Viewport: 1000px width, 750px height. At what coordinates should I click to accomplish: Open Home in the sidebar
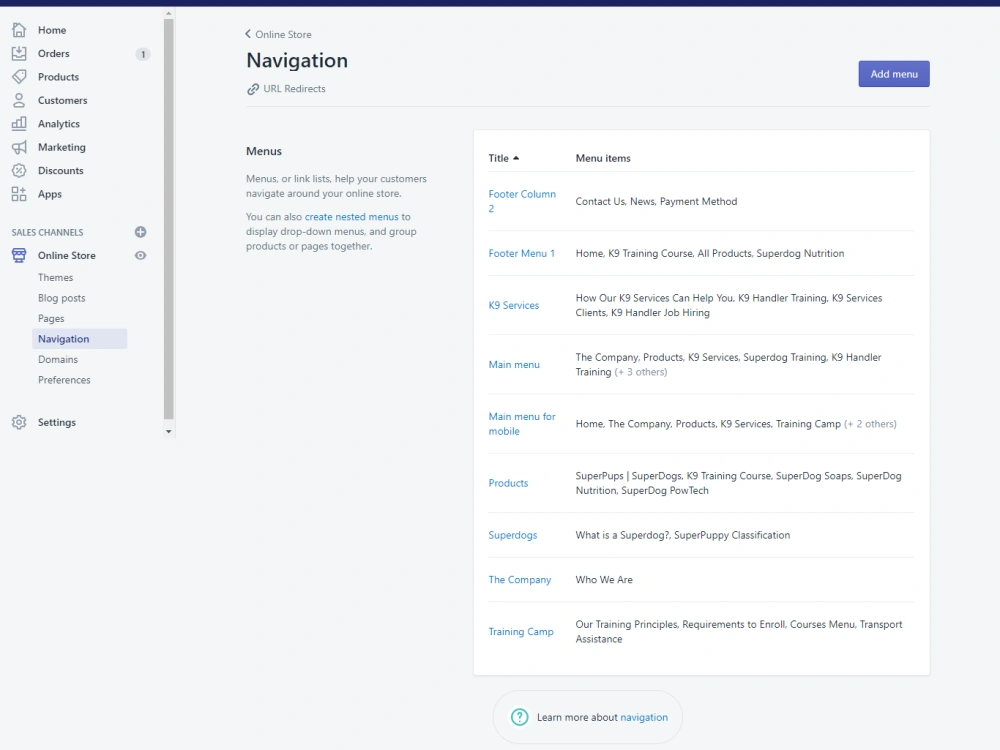click(x=52, y=30)
